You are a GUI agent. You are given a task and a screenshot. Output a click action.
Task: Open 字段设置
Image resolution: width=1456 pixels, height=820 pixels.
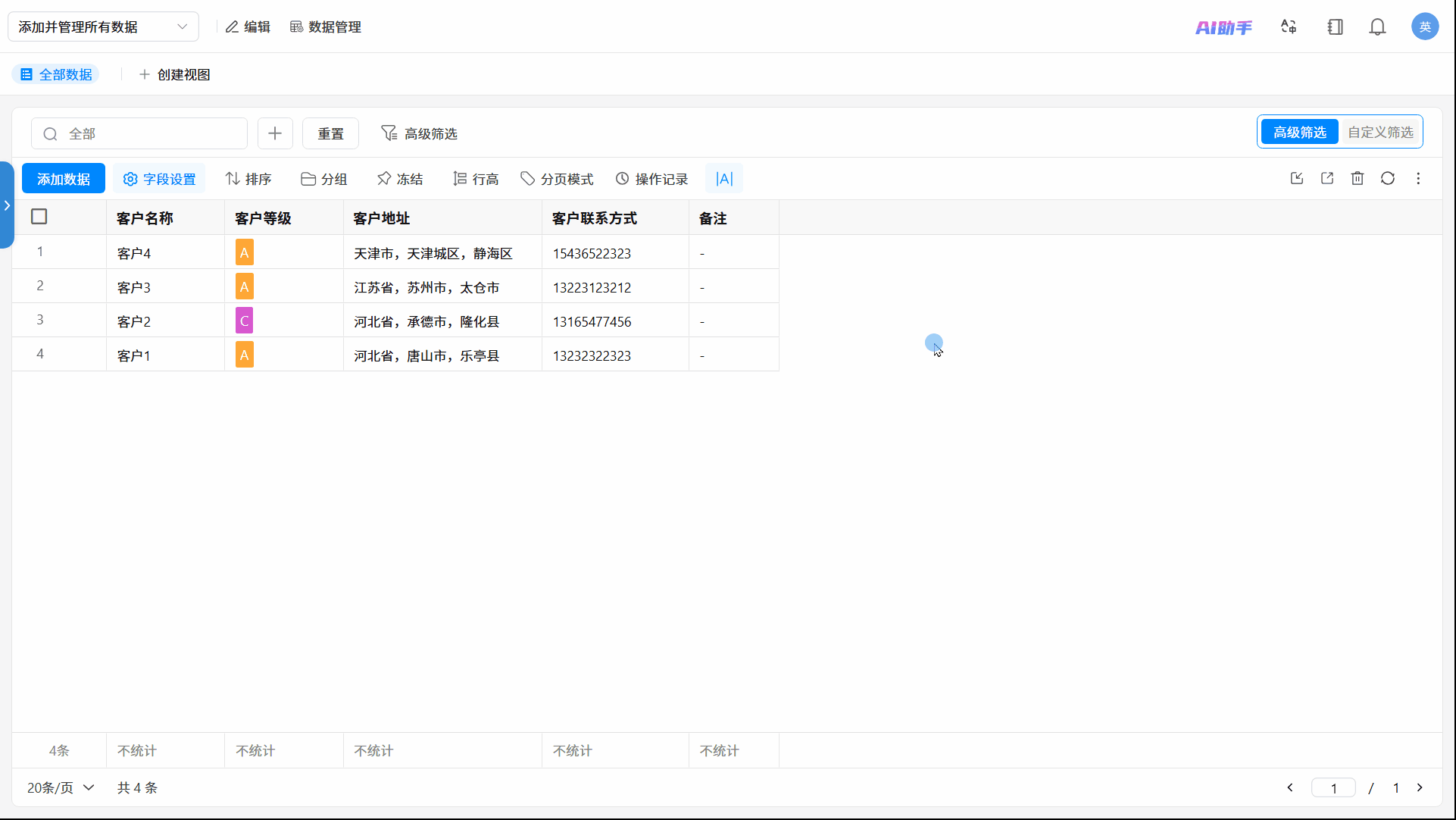click(x=159, y=179)
